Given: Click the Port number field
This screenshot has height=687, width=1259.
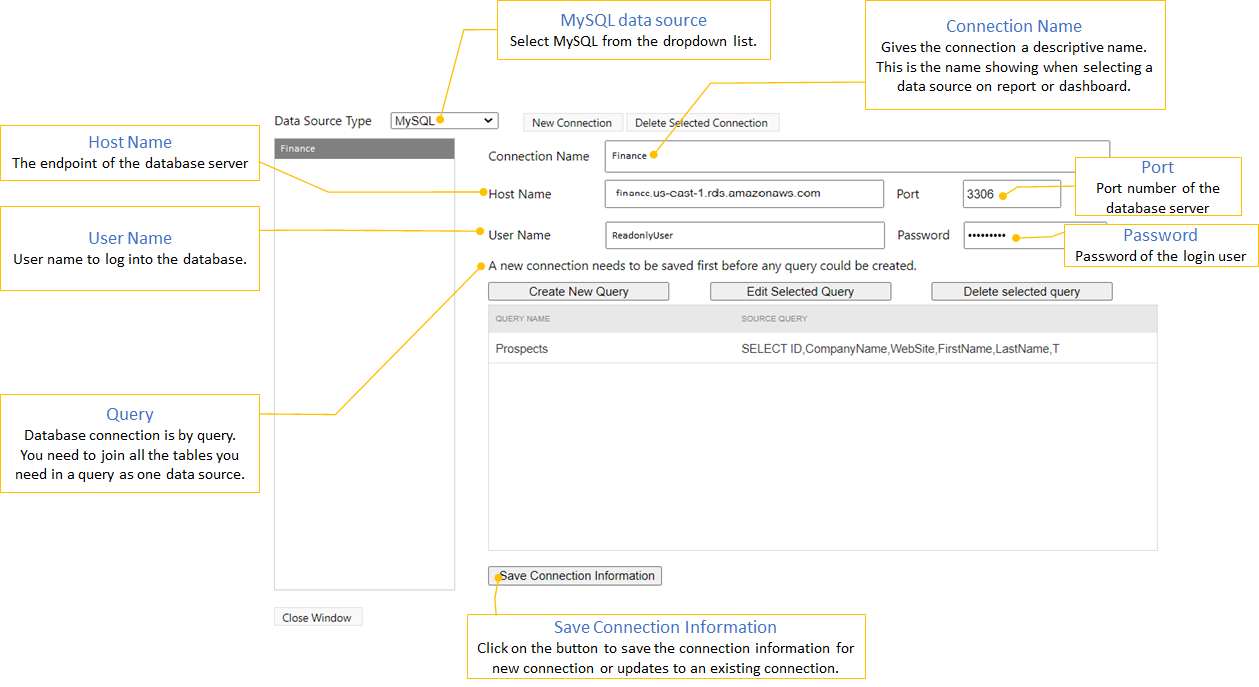Looking at the screenshot, I should pyautogui.click(x=1011, y=194).
